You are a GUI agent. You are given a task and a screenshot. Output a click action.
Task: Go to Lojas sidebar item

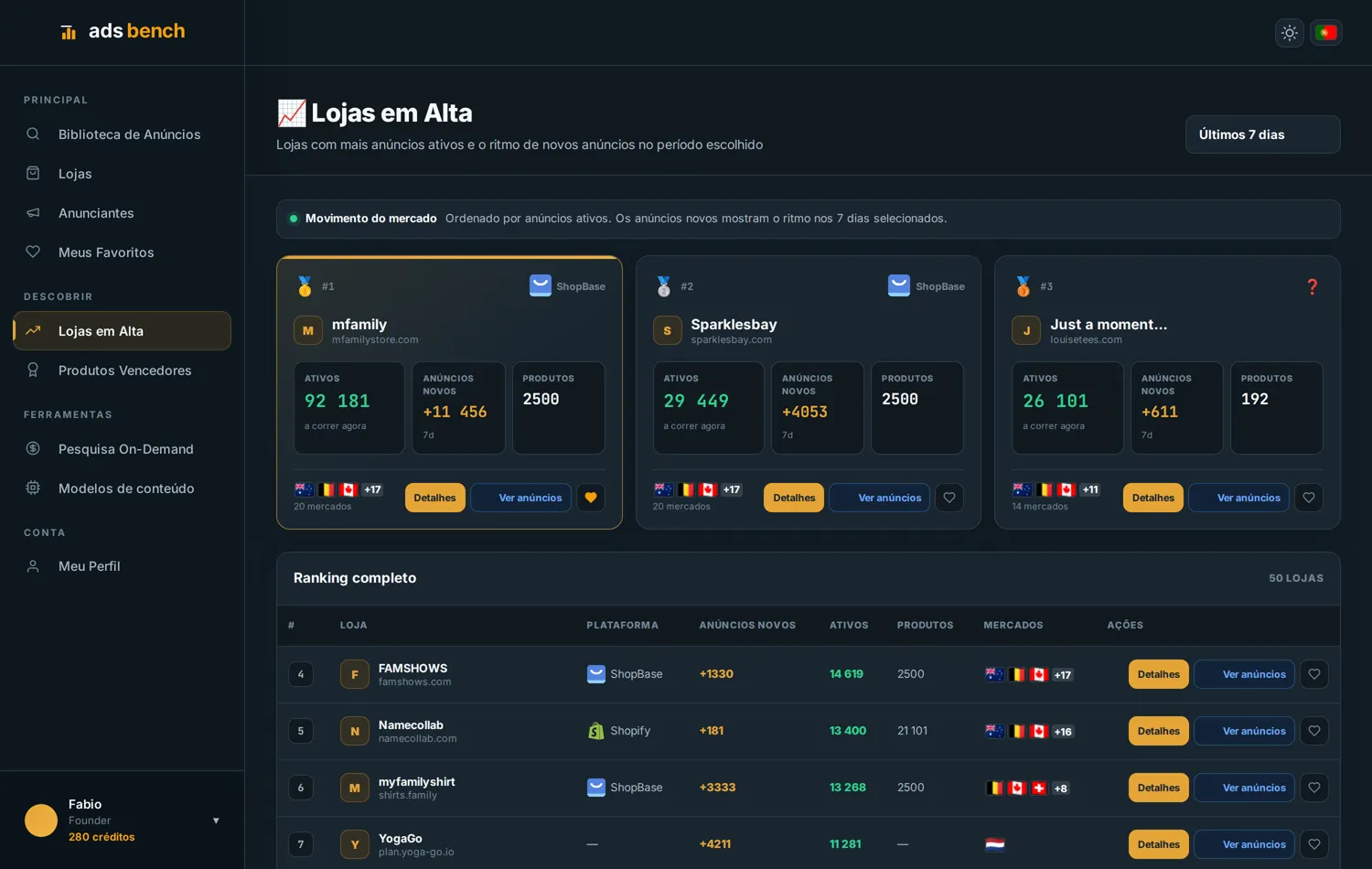pos(122,174)
